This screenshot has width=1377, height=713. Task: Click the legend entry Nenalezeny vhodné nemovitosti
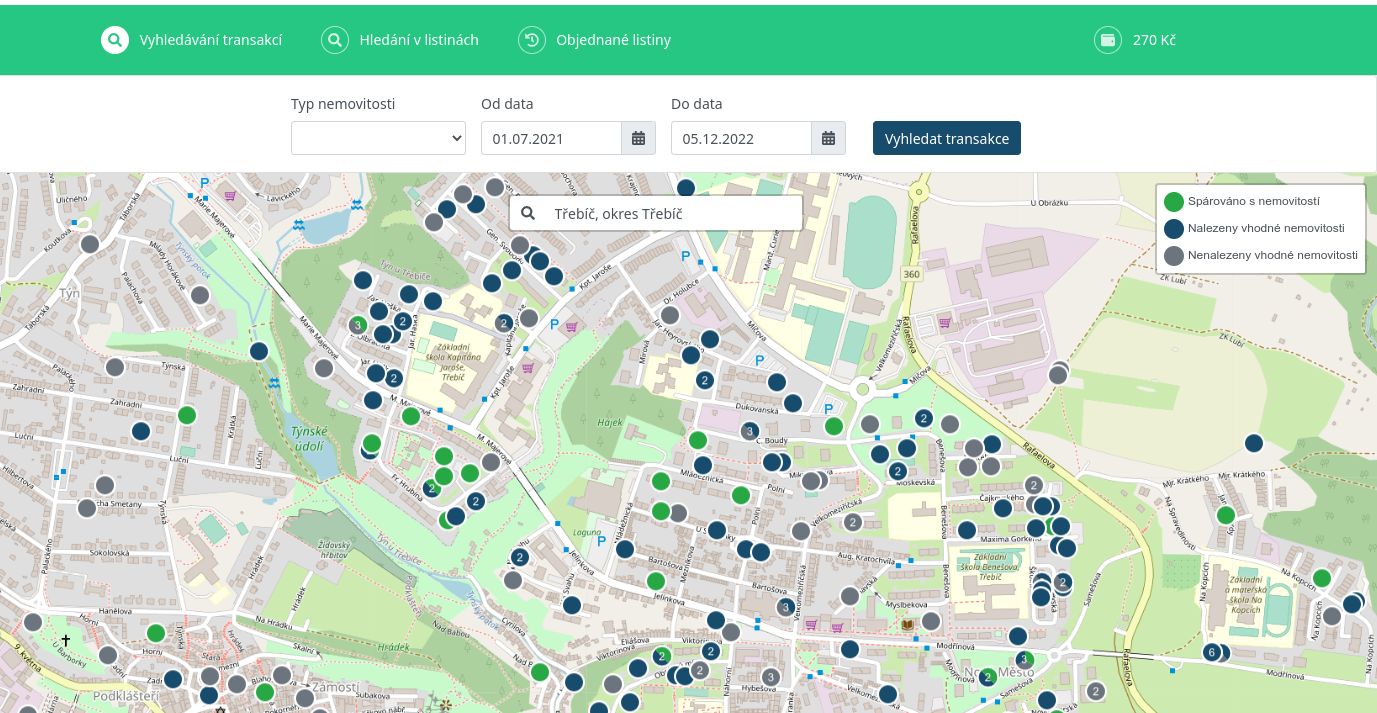1261,255
